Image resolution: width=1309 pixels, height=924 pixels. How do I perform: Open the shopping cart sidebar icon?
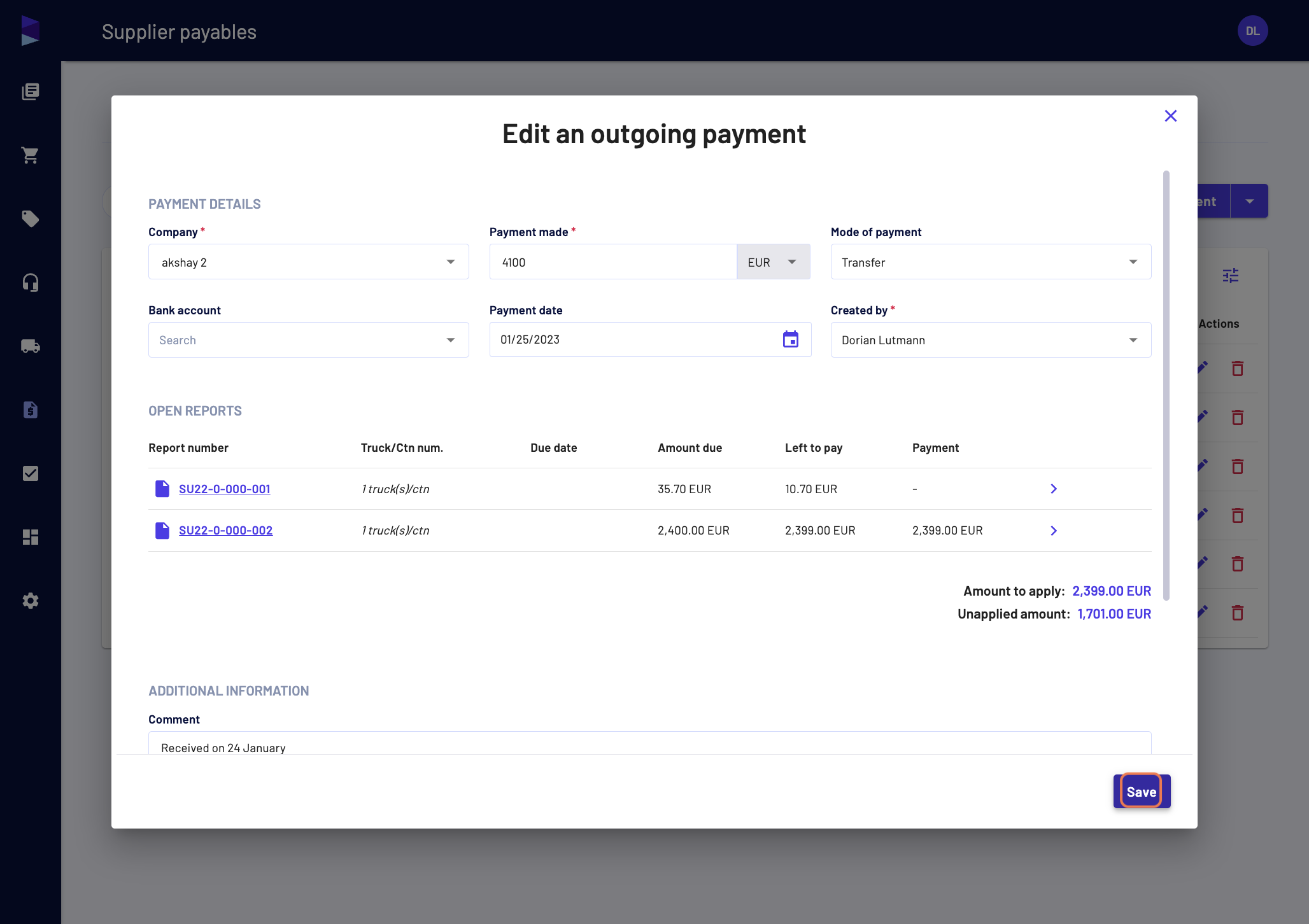[31, 155]
